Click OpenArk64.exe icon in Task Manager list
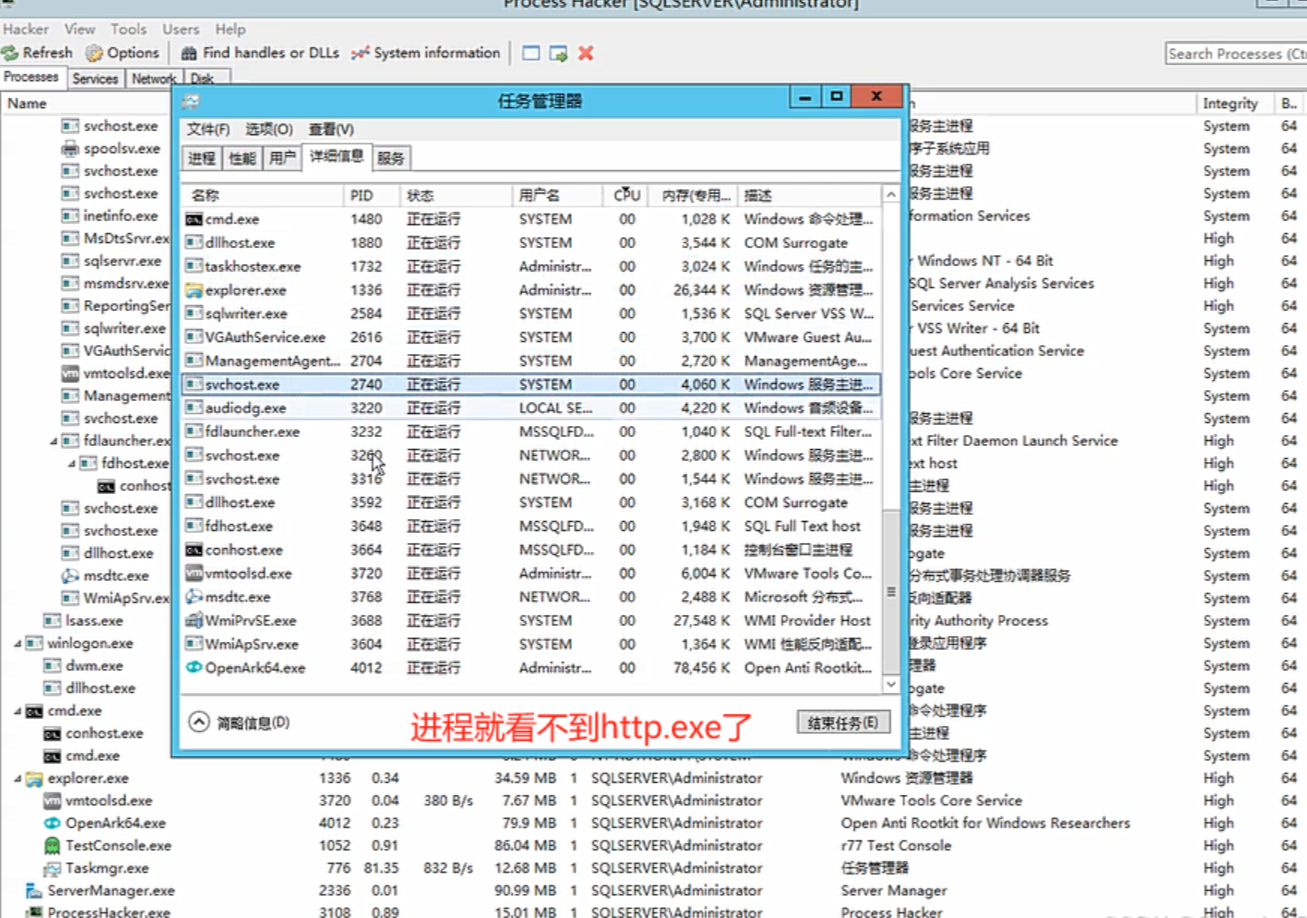 click(x=194, y=668)
